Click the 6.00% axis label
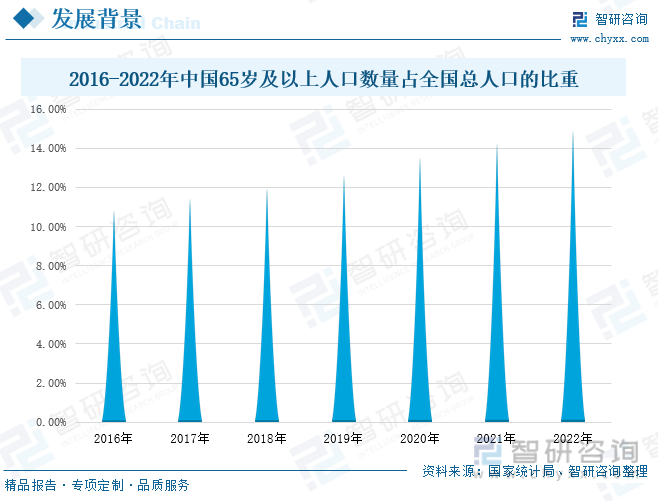 (x=51, y=305)
